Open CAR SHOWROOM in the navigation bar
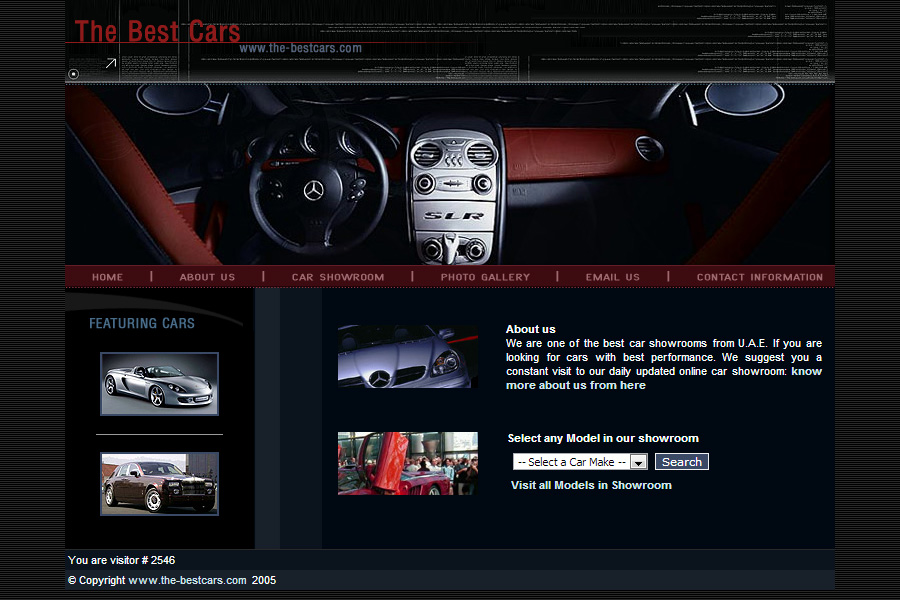This screenshot has height=600, width=900. point(338,277)
